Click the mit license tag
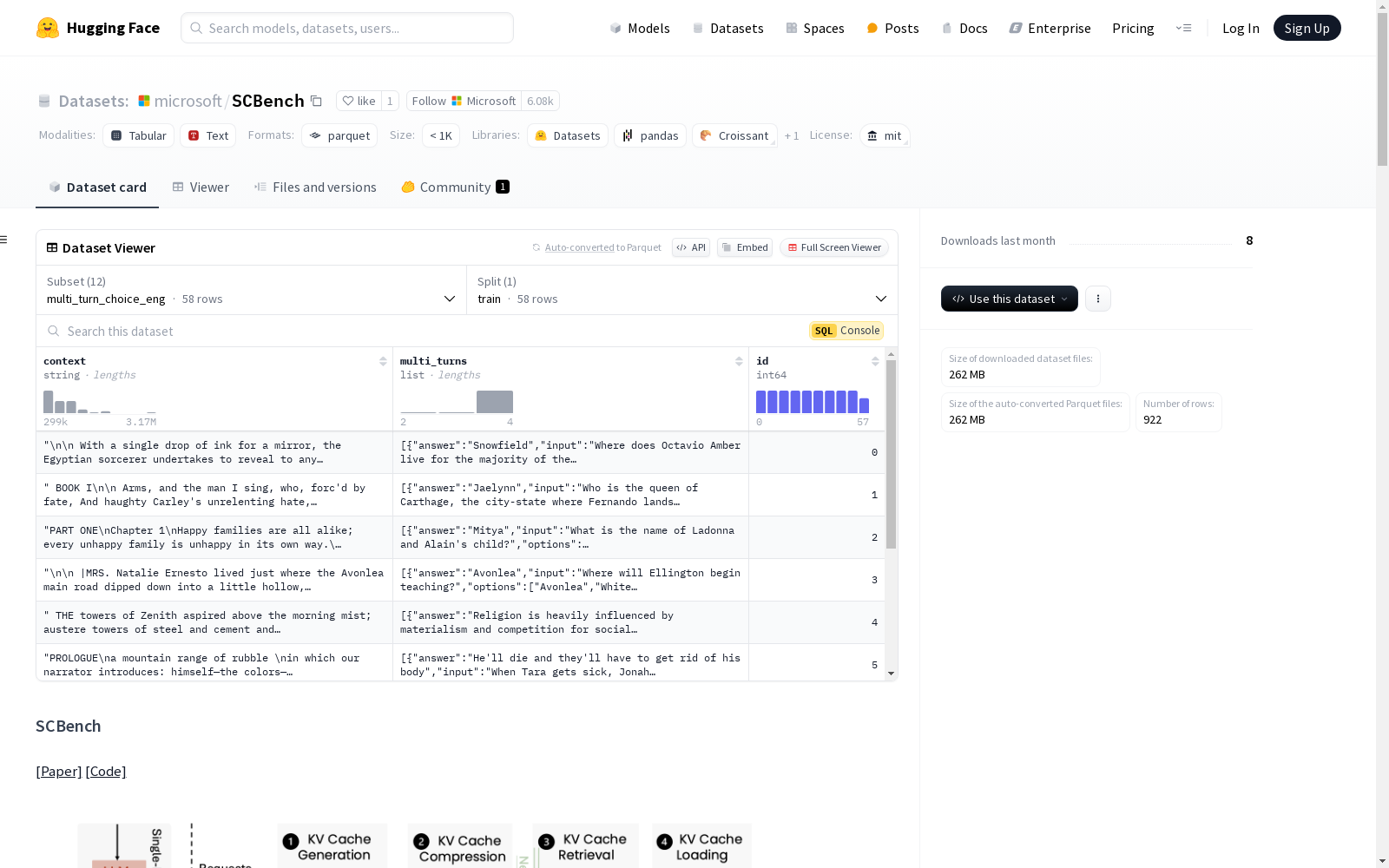This screenshot has height=868, width=1389. point(885,135)
